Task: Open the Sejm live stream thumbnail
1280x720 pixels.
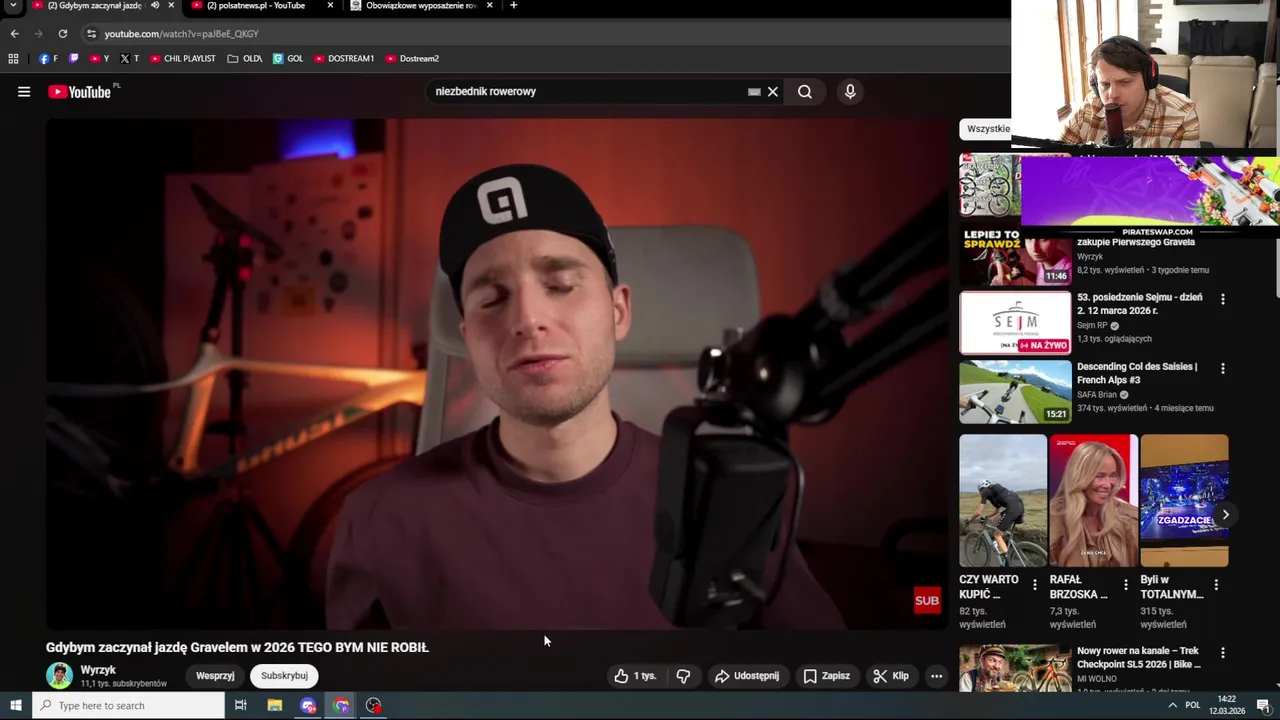Action: [1015, 323]
